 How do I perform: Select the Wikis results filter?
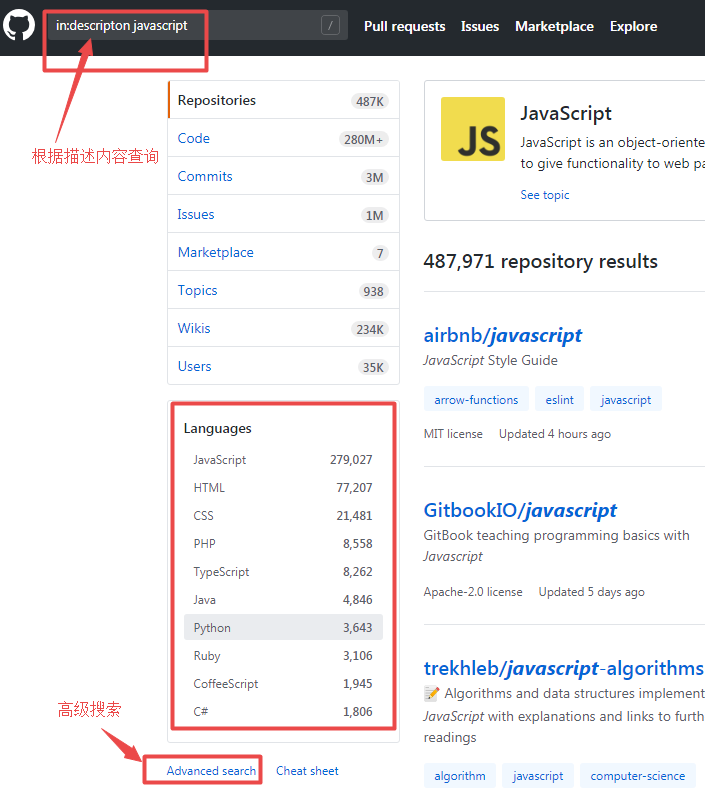click(x=284, y=328)
